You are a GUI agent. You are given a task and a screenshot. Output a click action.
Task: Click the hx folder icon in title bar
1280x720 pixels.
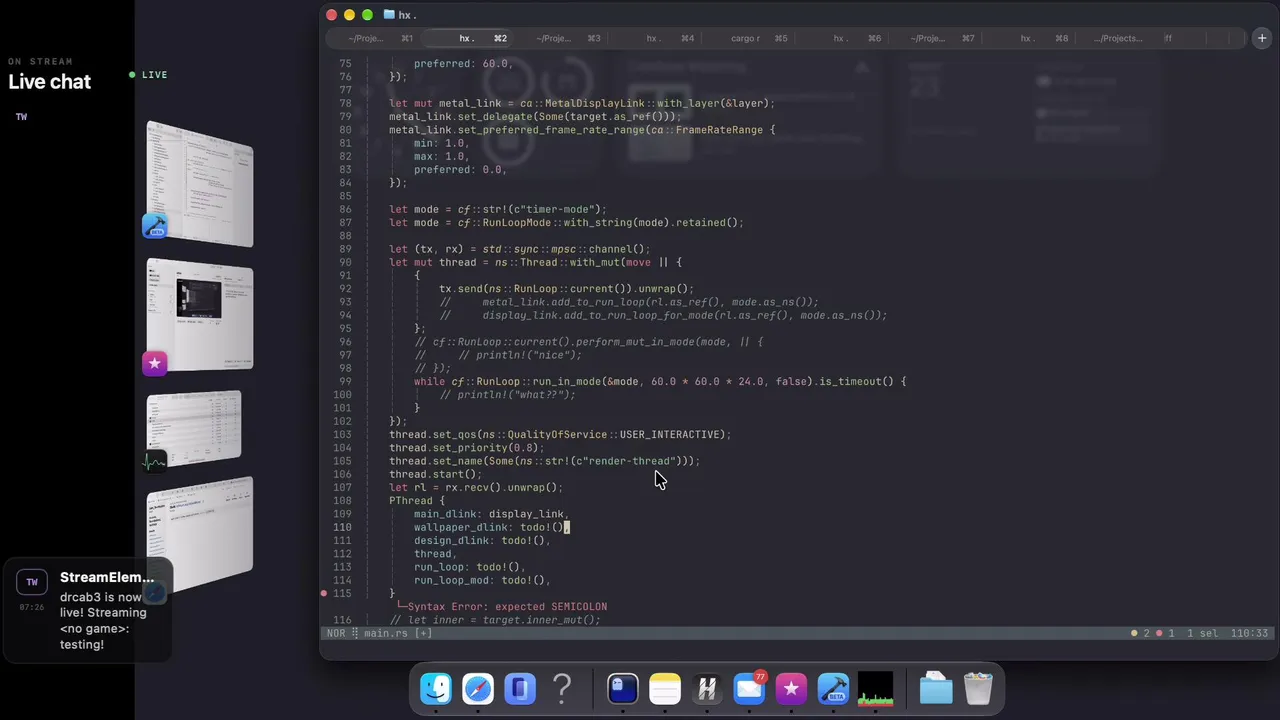[389, 15]
